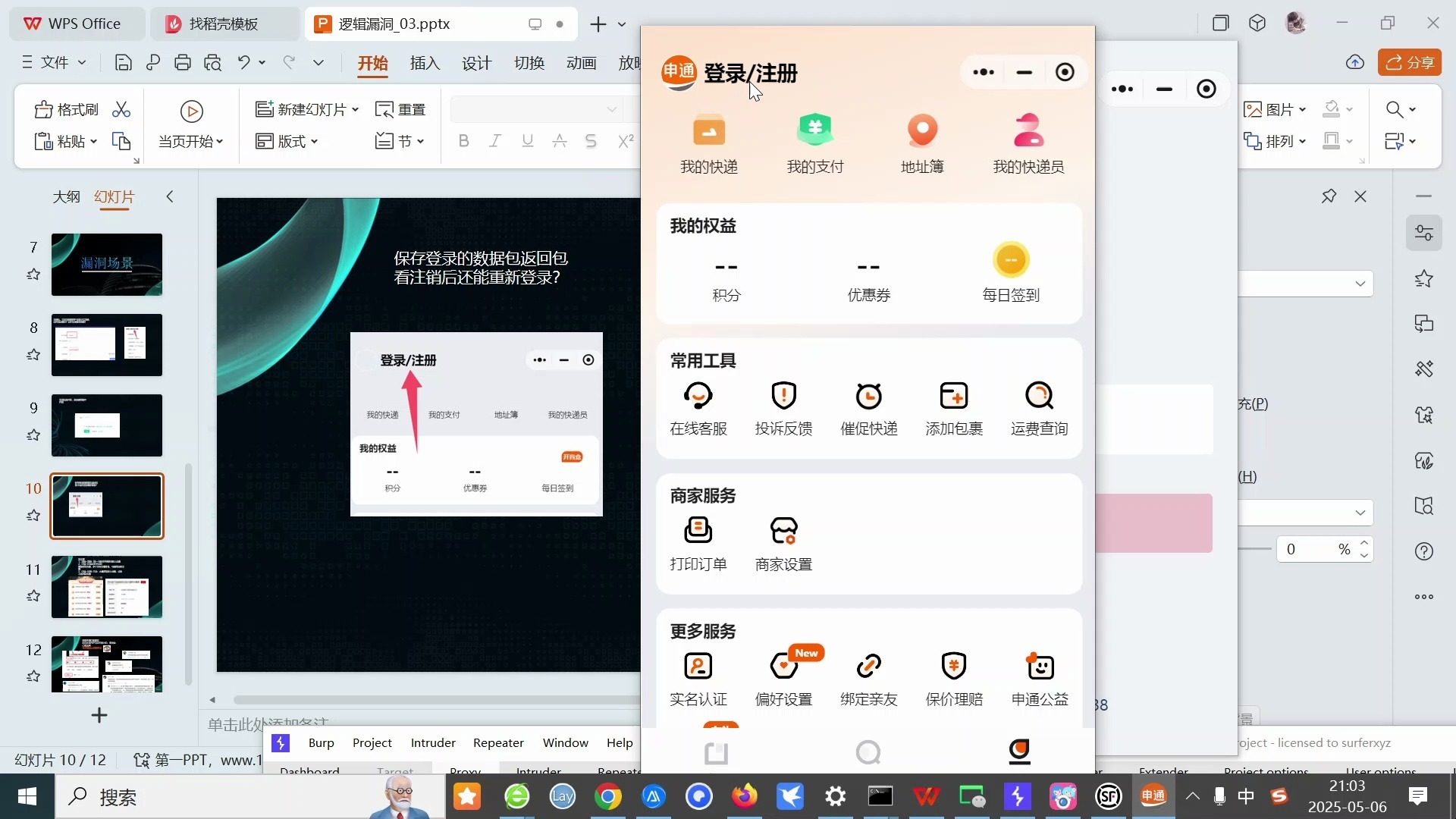Open 地址簿 address book

pos(922,144)
